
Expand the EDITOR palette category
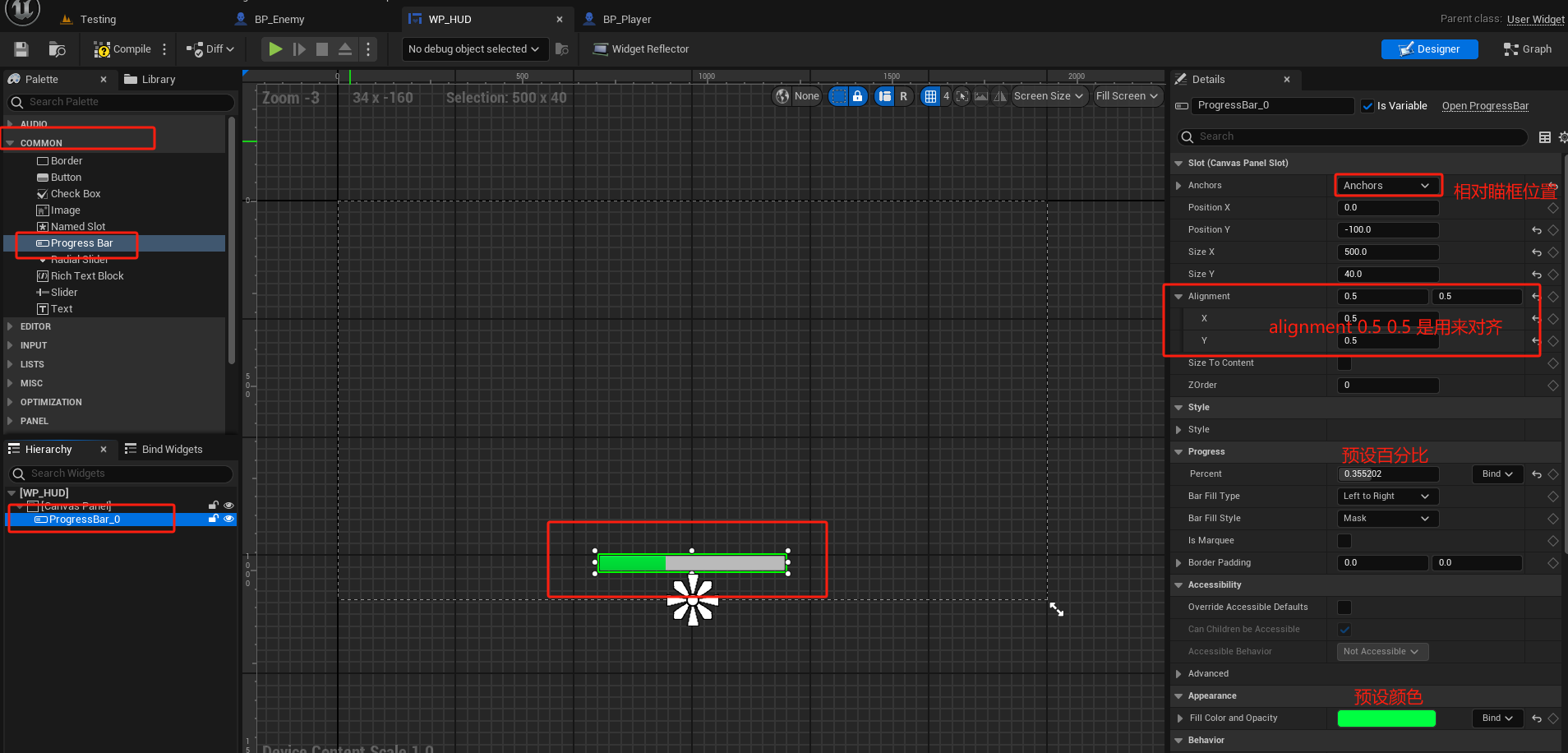point(11,326)
